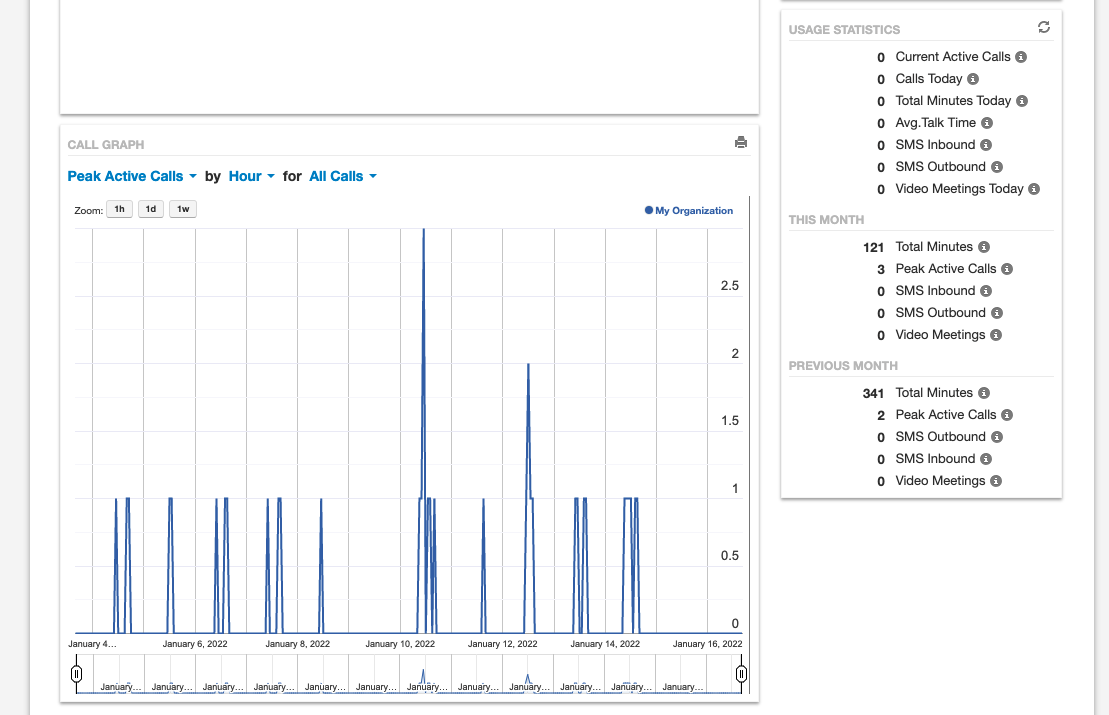
Task: Refresh the Usage Statistics panel
Action: 1044,27
